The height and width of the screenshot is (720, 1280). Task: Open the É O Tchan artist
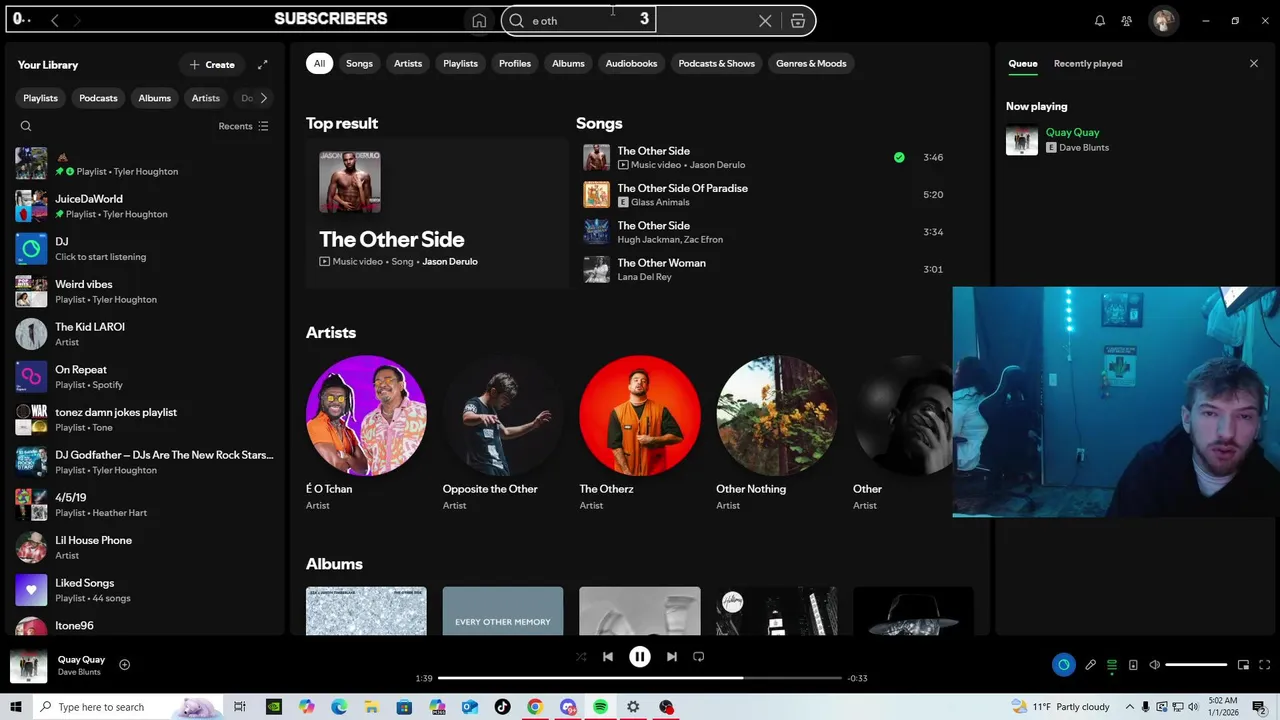(x=366, y=433)
